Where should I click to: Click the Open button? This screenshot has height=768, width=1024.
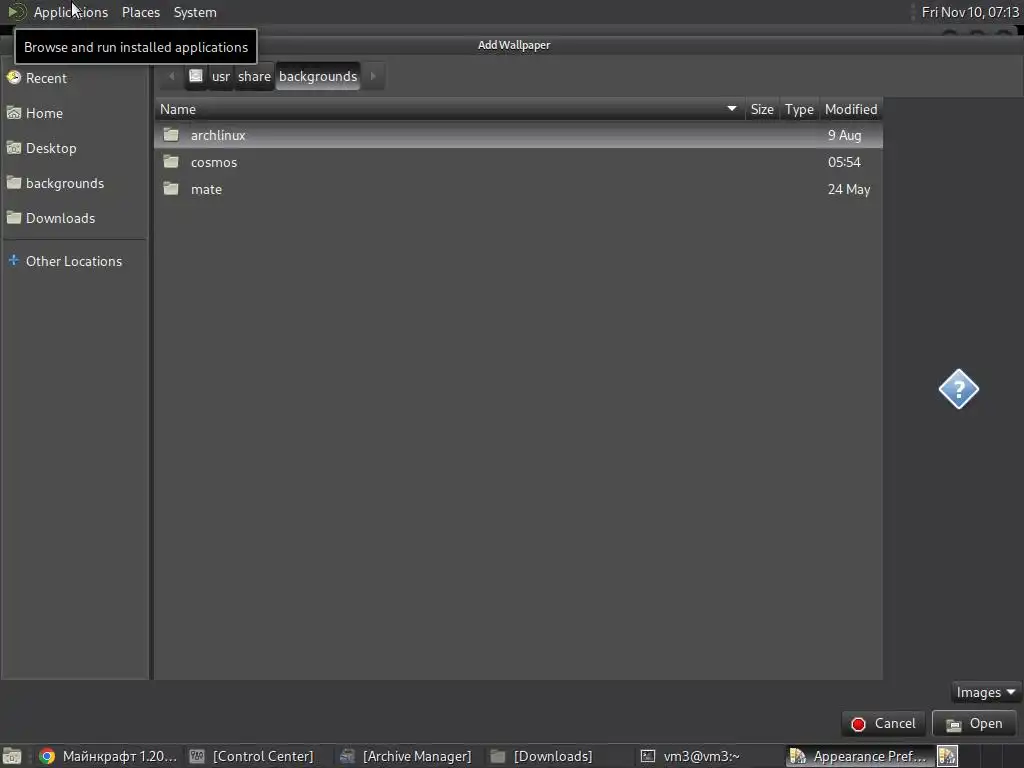(x=974, y=724)
